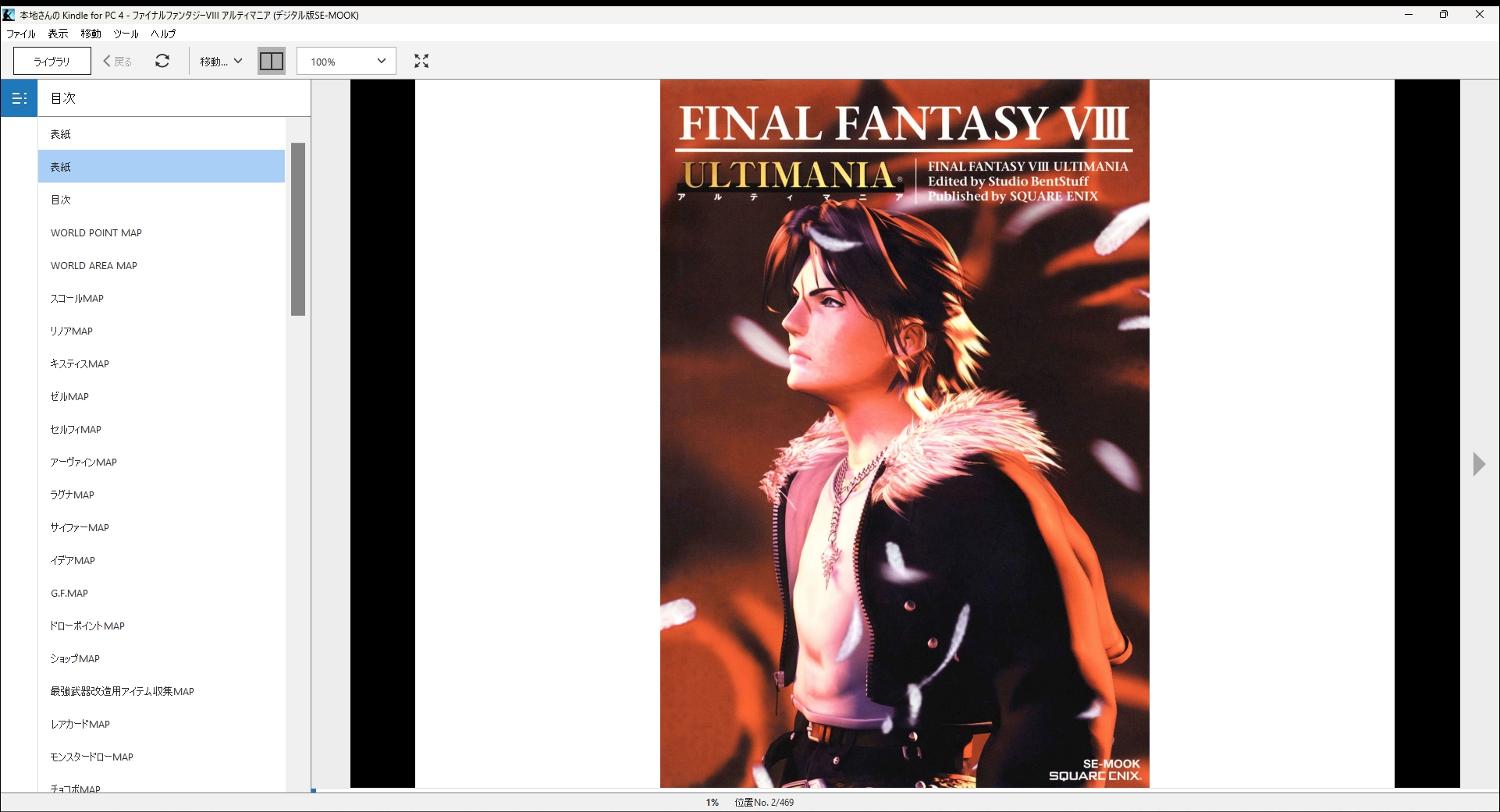The image size is (1500, 812).
Task: Open ゼルMAP chapter
Action: 162,396
